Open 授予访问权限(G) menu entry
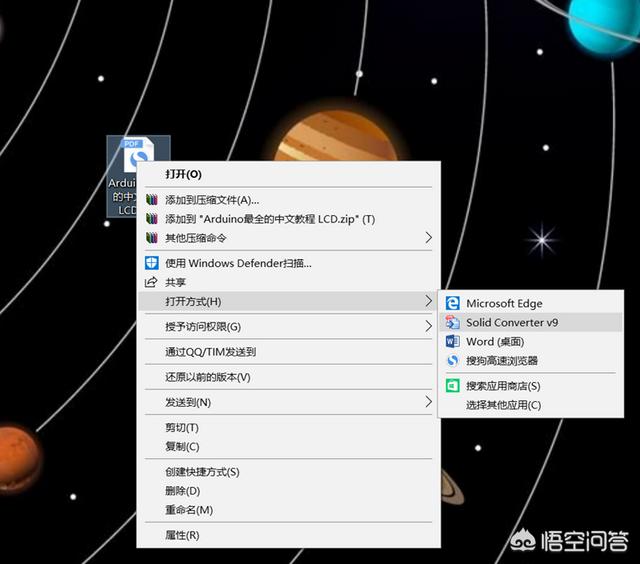640x564 pixels. point(289,326)
